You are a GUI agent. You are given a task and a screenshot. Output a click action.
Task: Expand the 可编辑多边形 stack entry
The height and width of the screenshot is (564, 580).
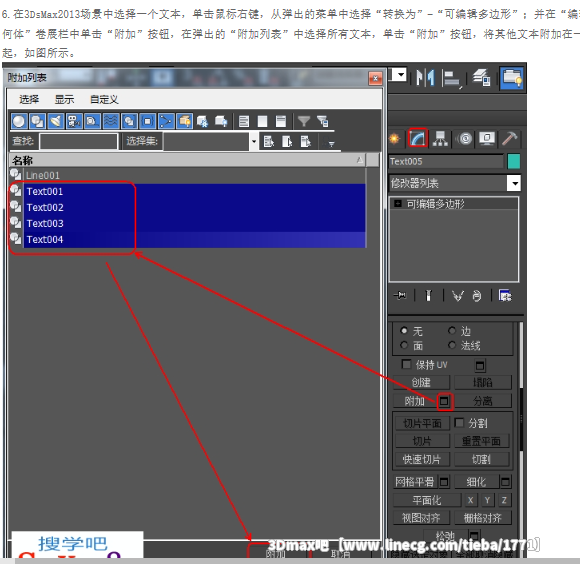point(398,204)
